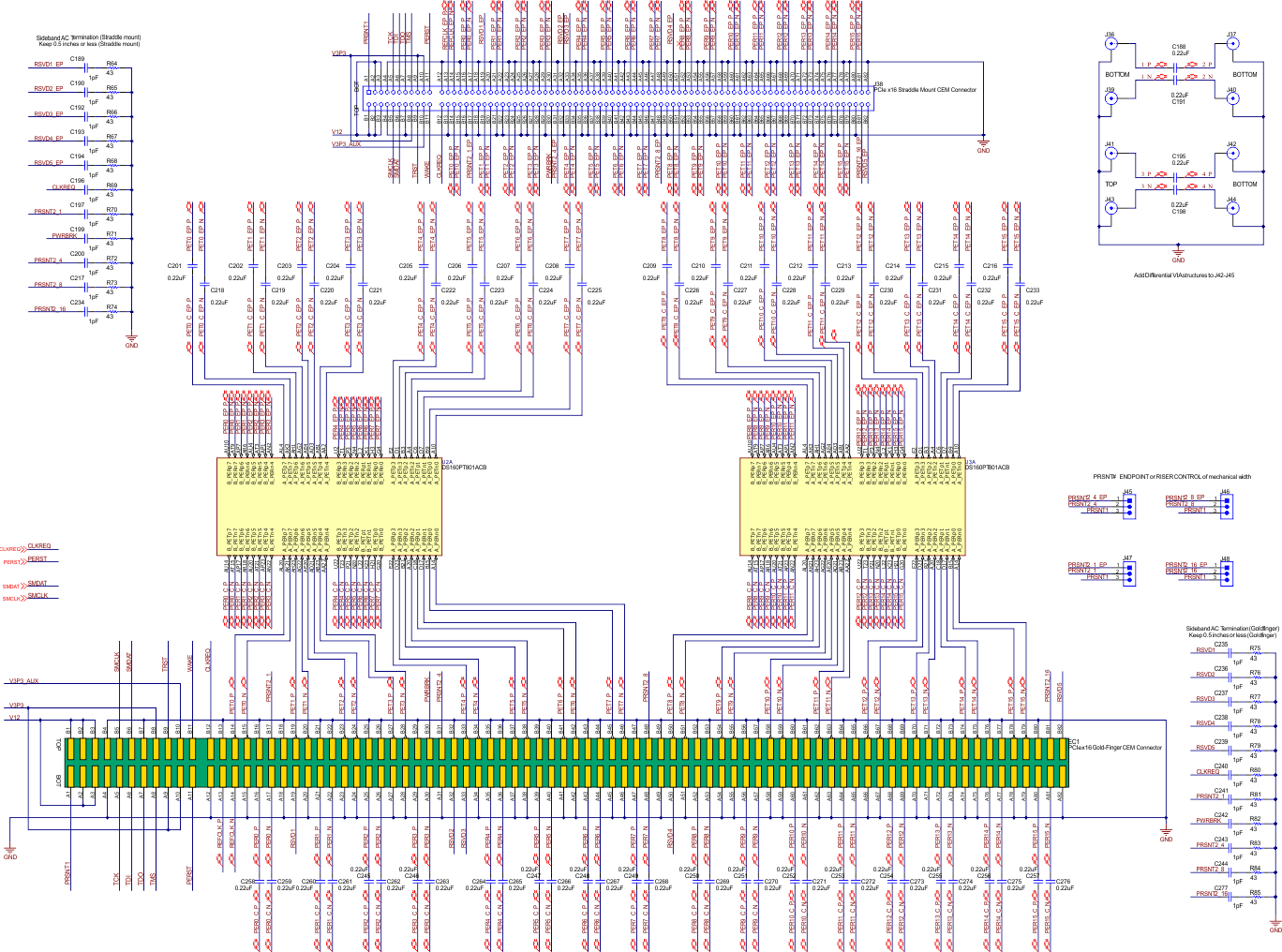Screen dimensions: 1282x952
Task: Select capacitor designator C205
Action: [x=406, y=266]
